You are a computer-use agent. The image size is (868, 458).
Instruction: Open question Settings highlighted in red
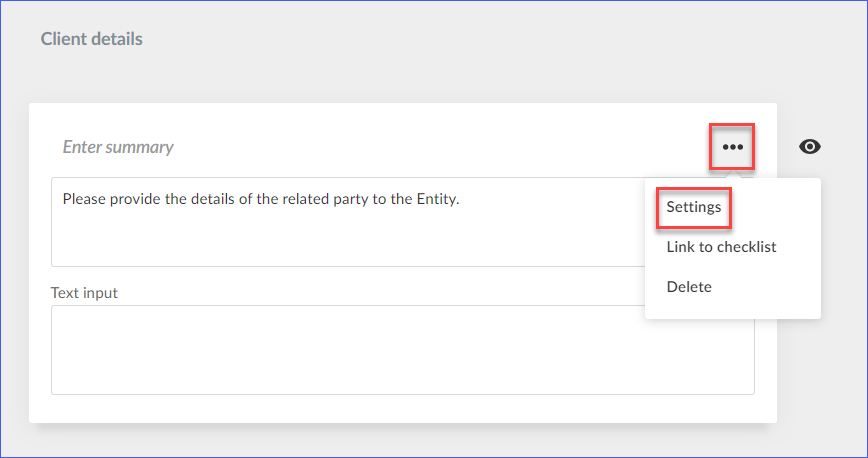click(694, 207)
